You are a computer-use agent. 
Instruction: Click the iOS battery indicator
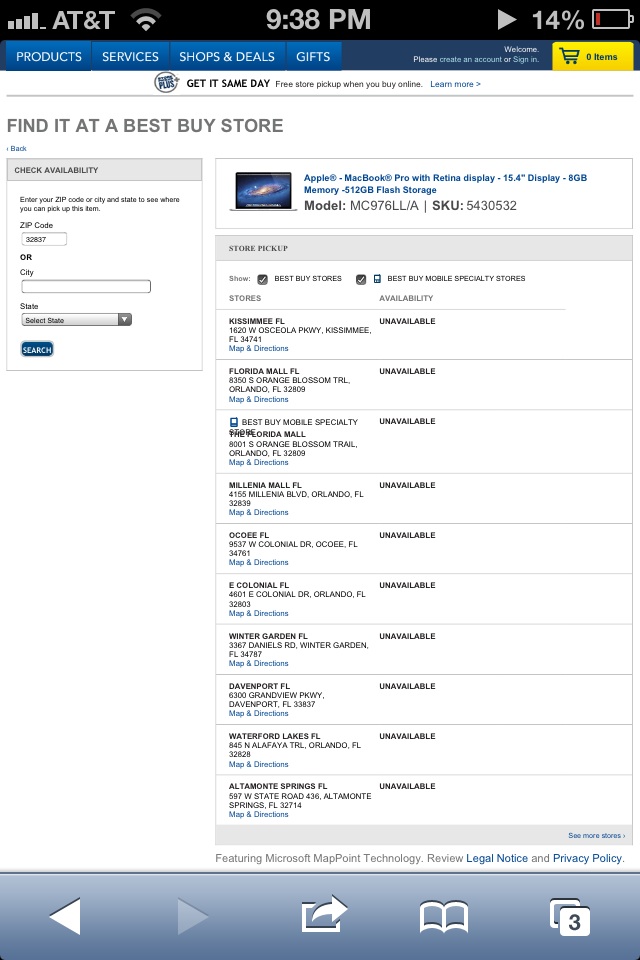tap(612, 20)
